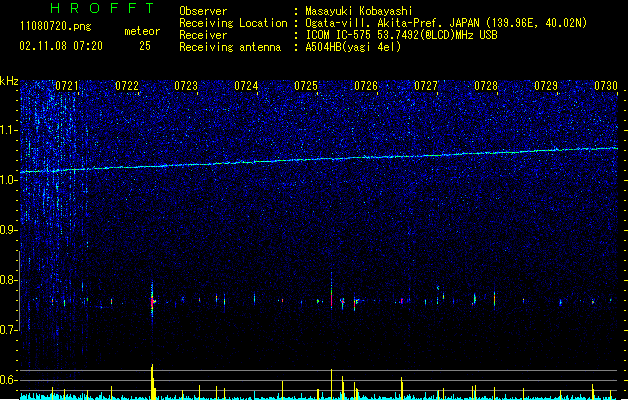Click the 0.9 kHz axis label
The image size is (629, 400).
click(9, 230)
